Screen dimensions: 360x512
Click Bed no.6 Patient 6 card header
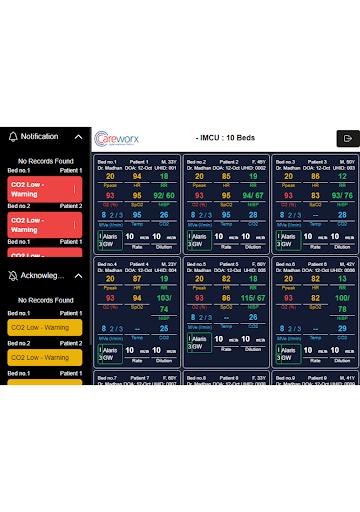tap(315, 267)
